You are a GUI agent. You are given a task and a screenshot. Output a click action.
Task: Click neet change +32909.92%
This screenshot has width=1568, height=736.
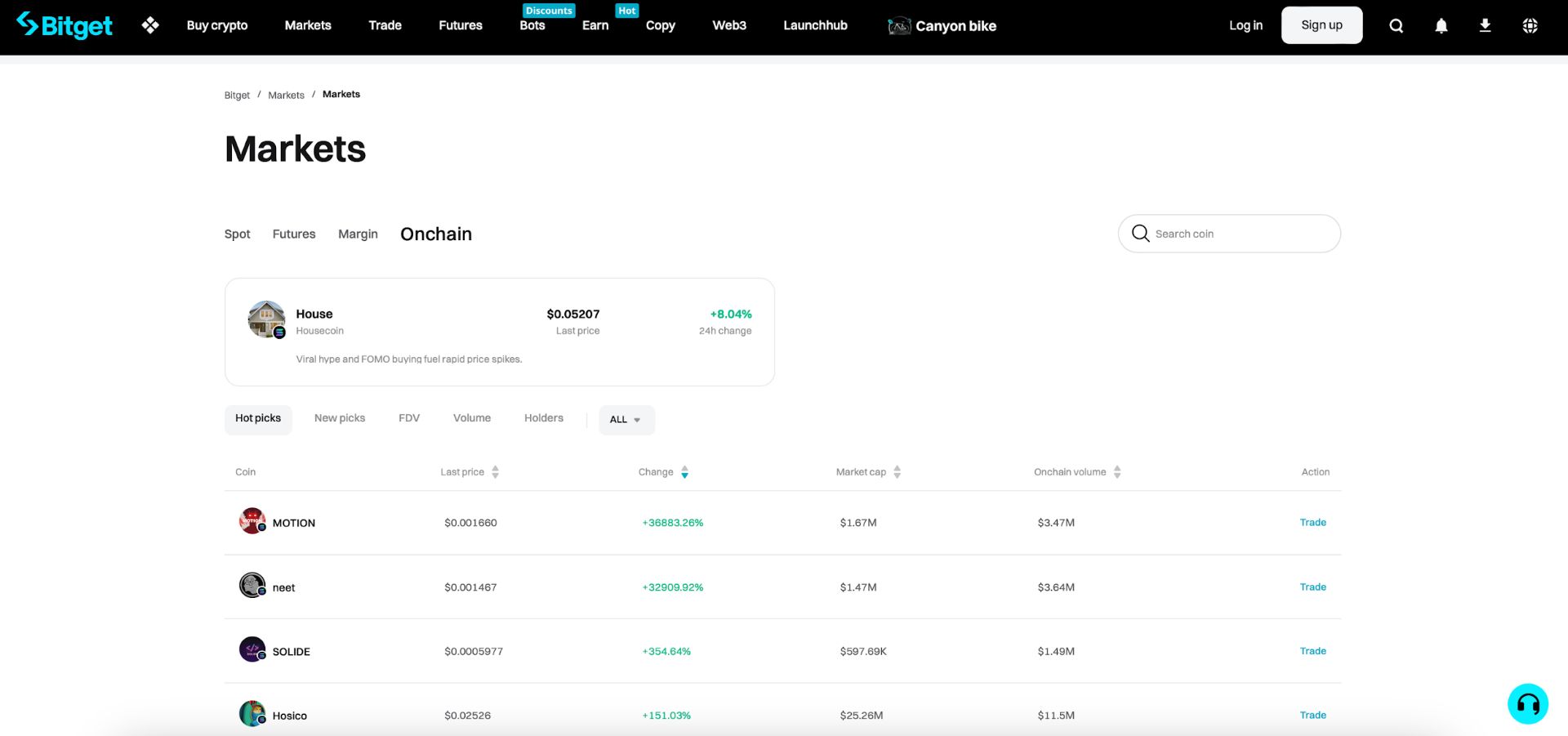pos(673,587)
